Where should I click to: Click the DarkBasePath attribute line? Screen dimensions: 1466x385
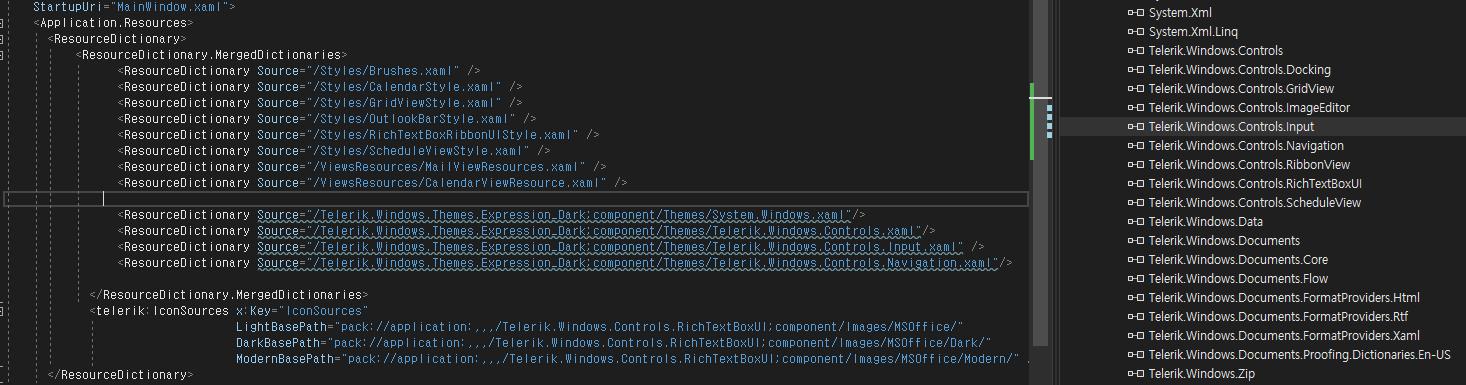[x=613, y=343]
